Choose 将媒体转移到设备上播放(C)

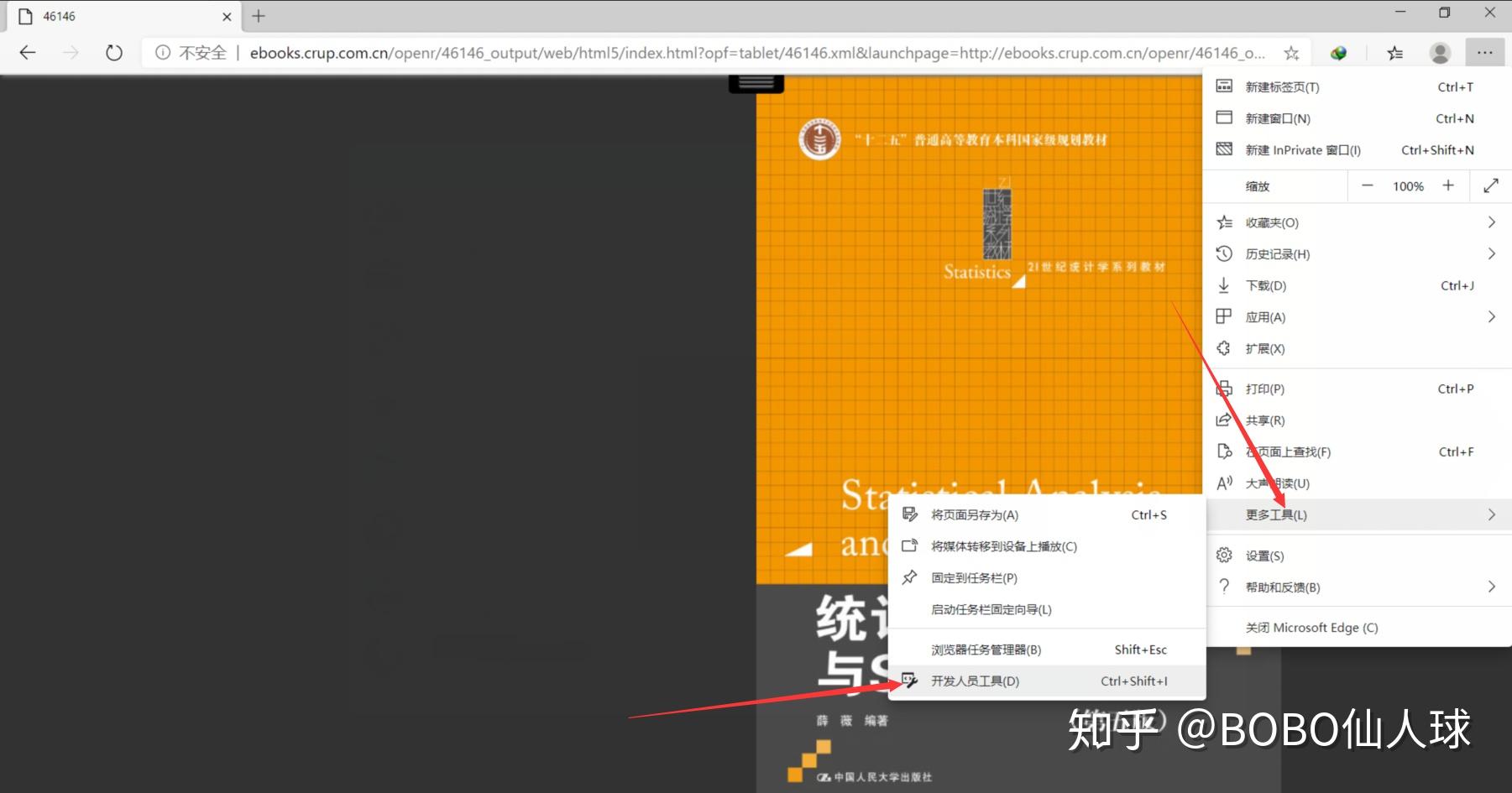click(1047, 546)
